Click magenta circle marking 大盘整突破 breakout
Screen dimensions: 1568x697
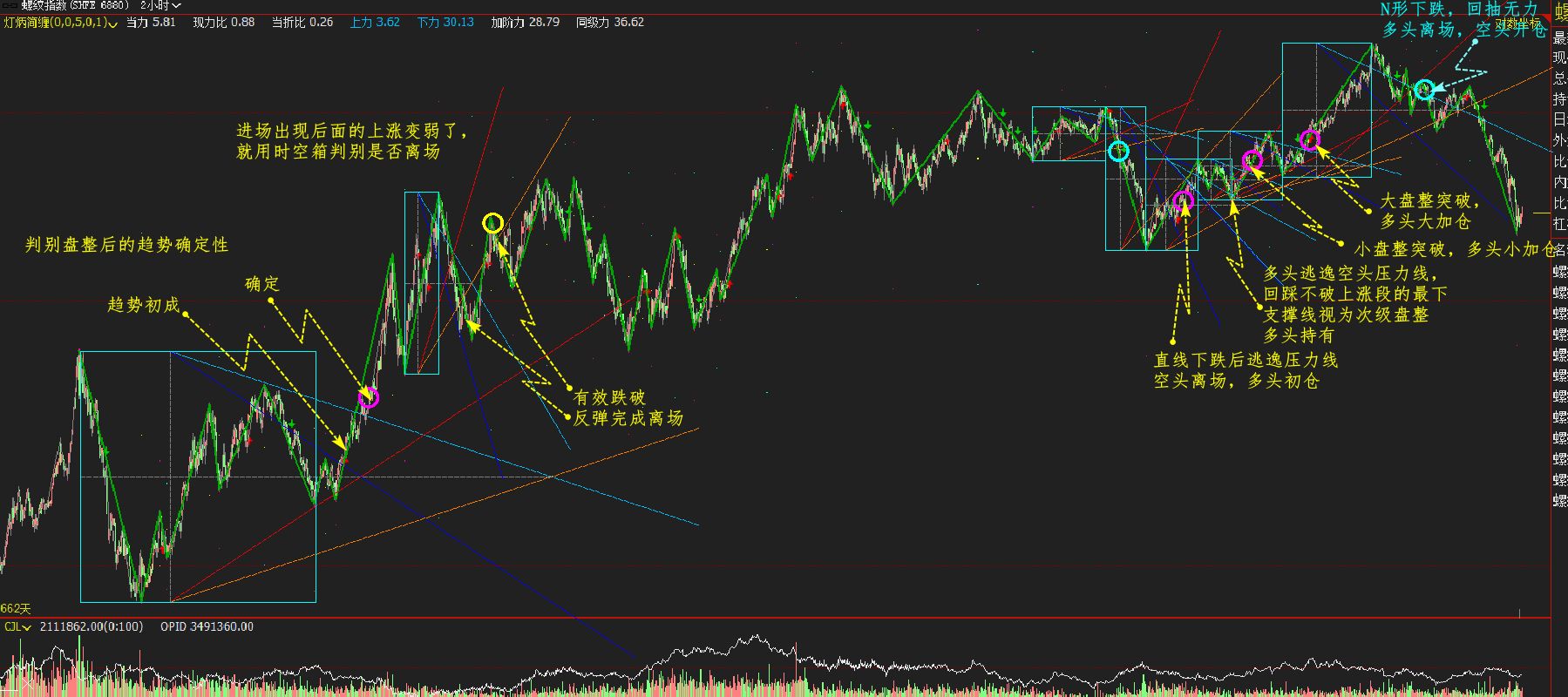click(1309, 139)
